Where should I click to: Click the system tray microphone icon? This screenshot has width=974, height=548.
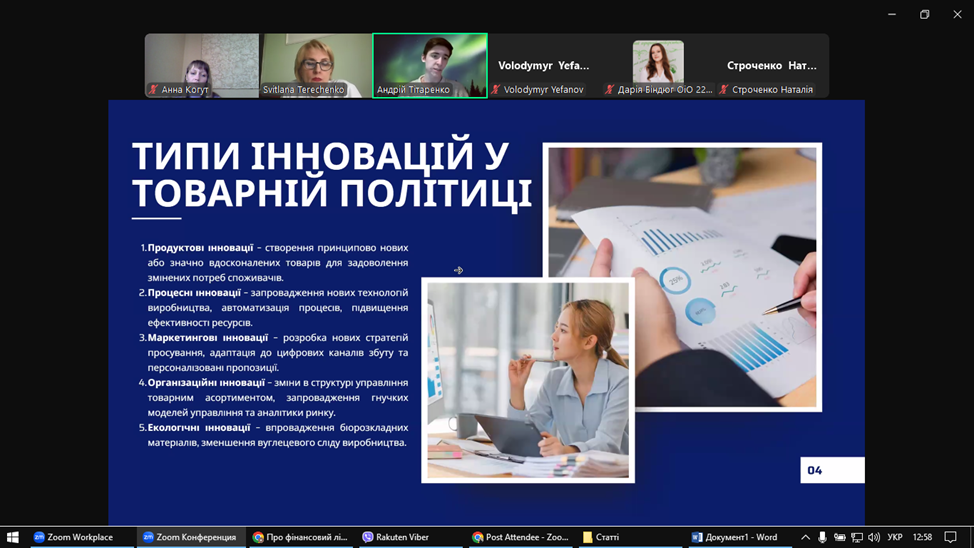point(822,537)
